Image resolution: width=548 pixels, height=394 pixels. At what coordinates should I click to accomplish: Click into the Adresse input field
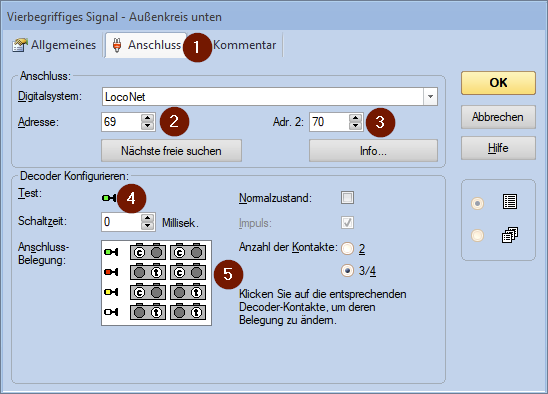(121, 122)
